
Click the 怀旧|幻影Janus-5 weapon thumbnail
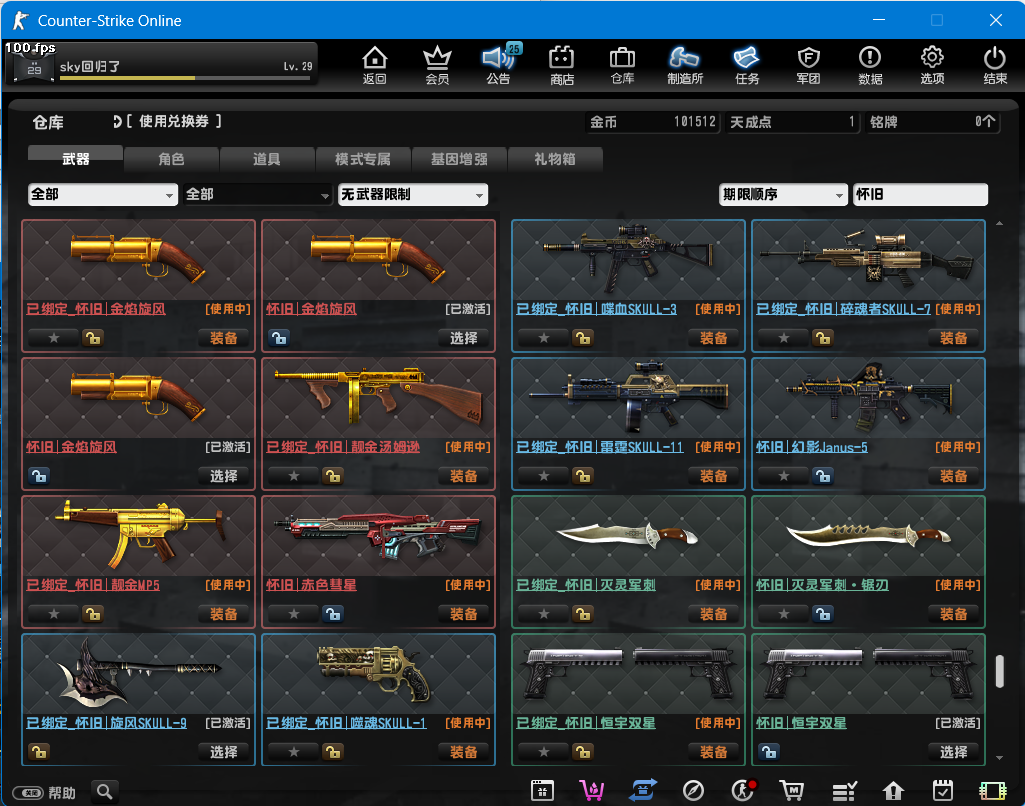869,398
